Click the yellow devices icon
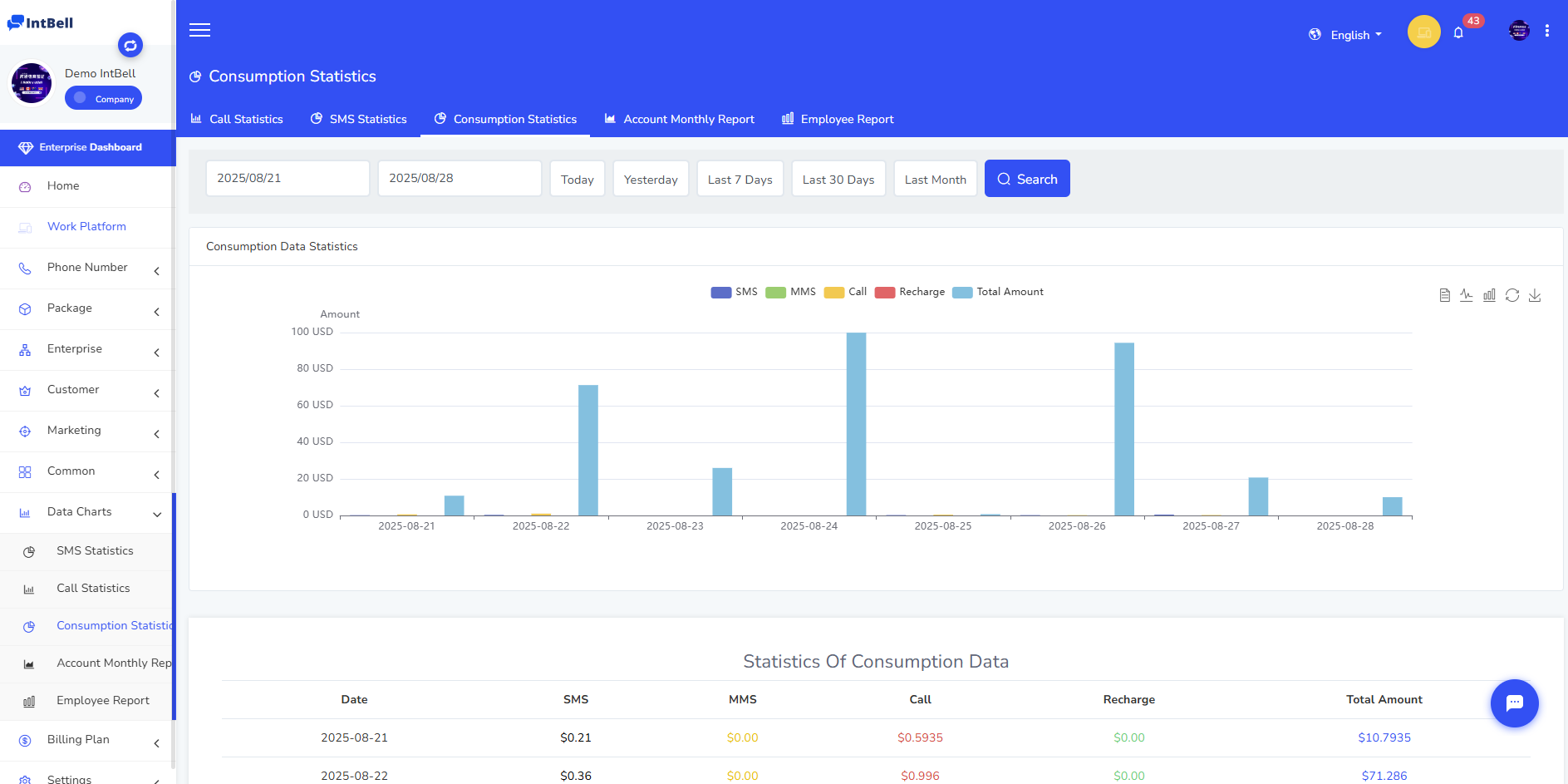Viewport: 1568px width, 784px height. 1423,32
